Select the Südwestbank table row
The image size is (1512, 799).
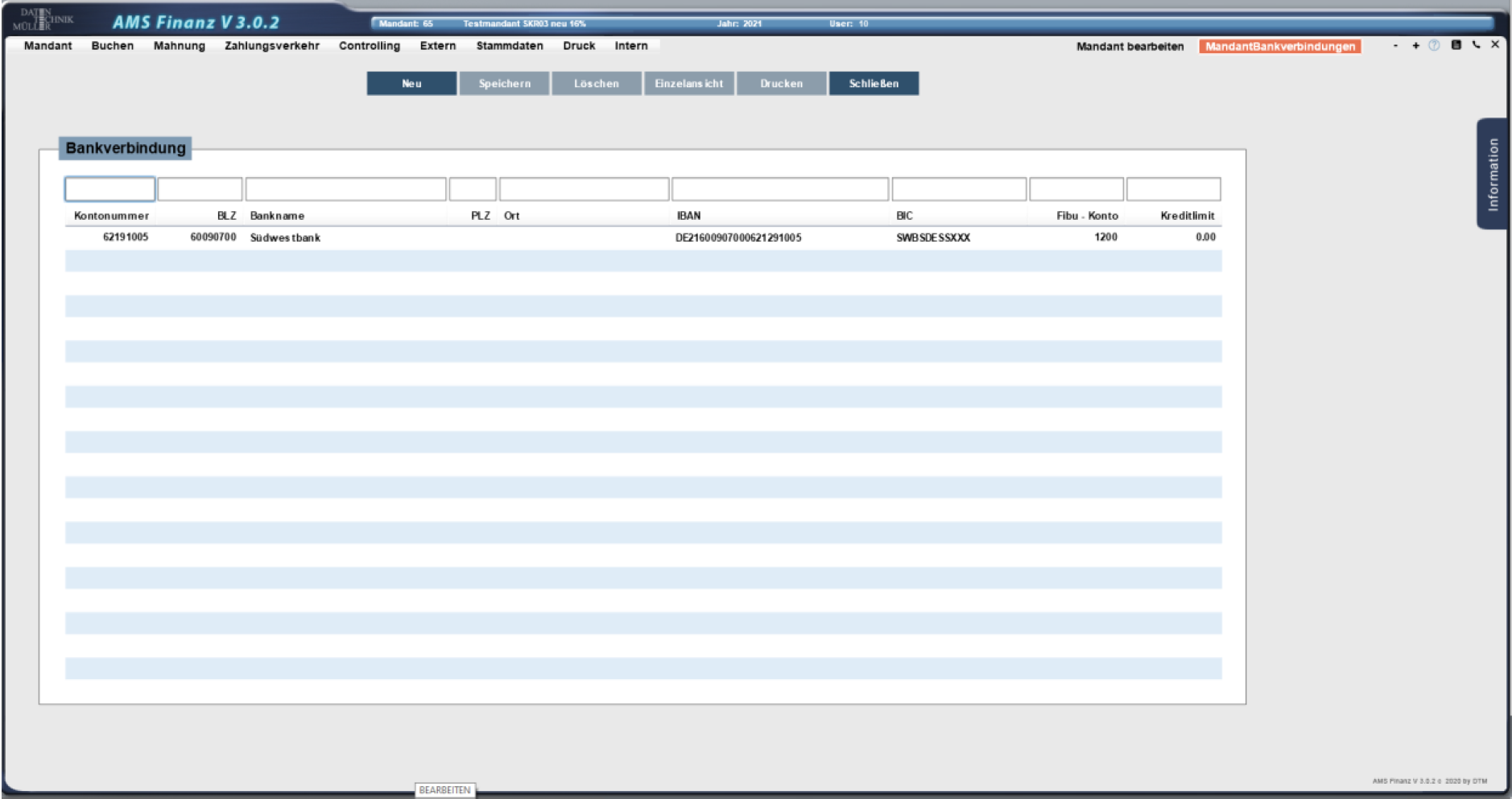coord(285,238)
